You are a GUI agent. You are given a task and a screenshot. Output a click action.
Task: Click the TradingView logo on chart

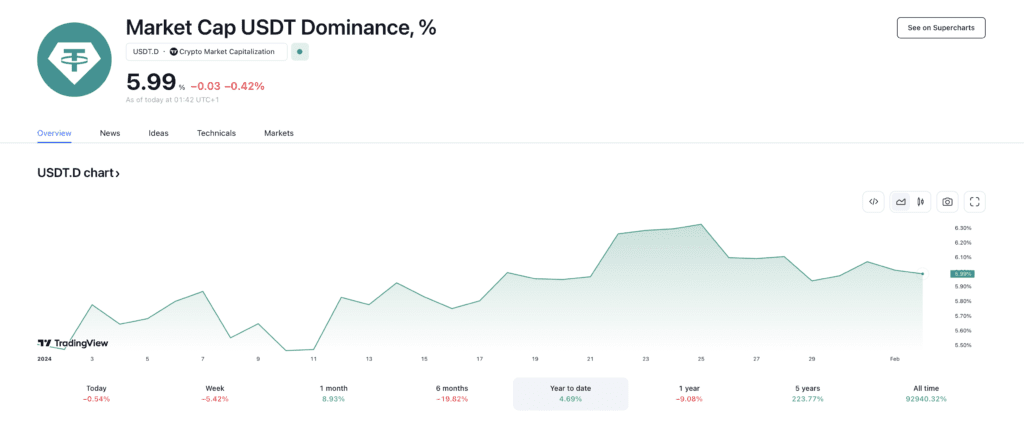click(73, 343)
